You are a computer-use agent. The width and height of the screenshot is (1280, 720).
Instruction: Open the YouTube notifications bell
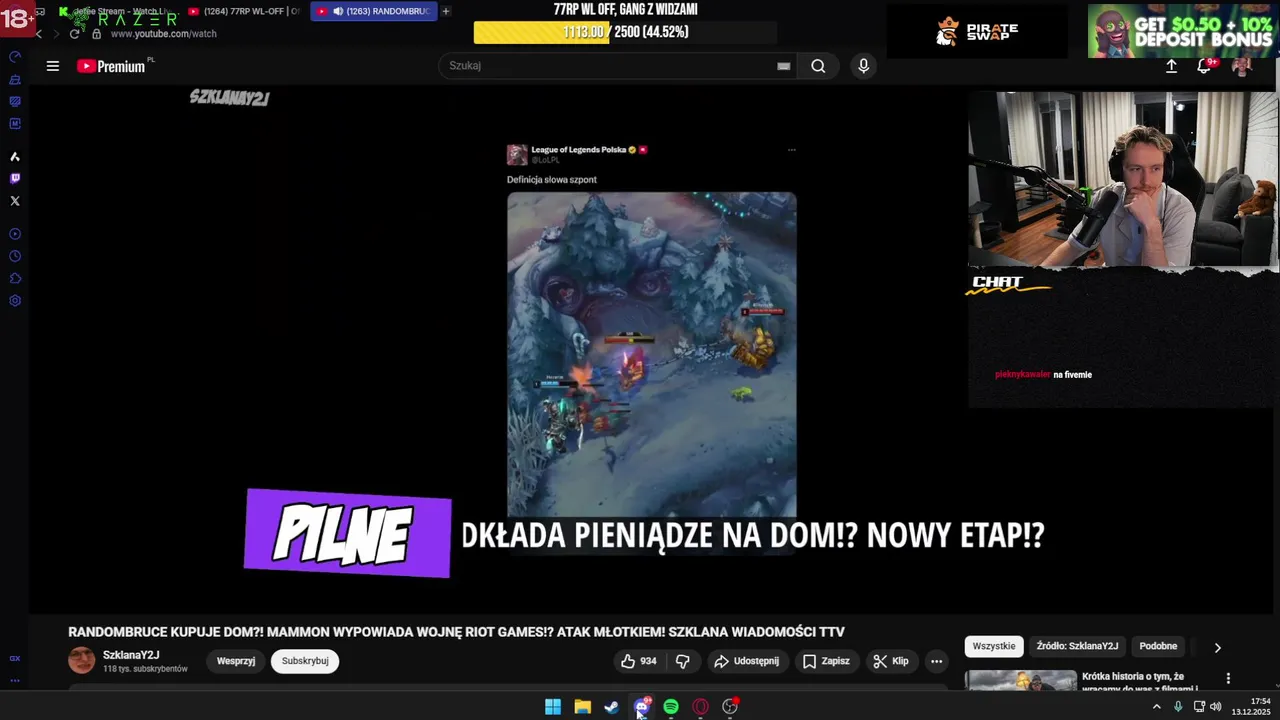click(x=1205, y=66)
